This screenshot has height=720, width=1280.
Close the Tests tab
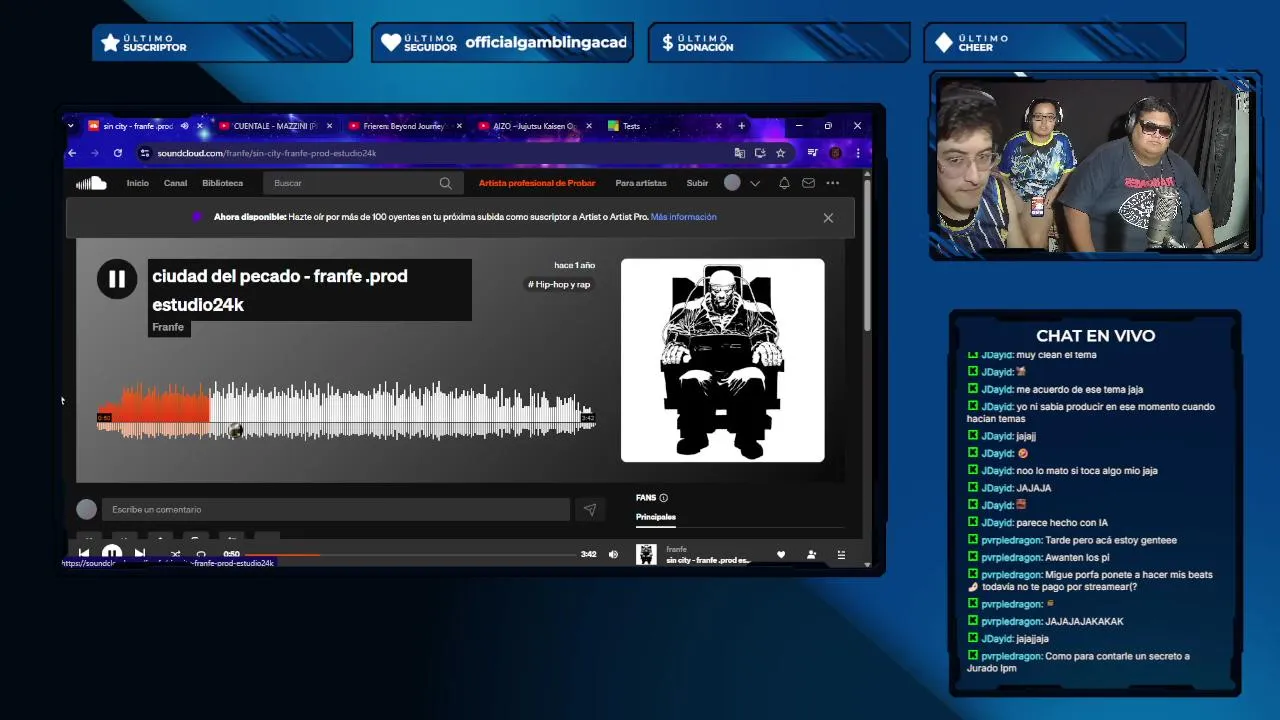pos(718,126)
